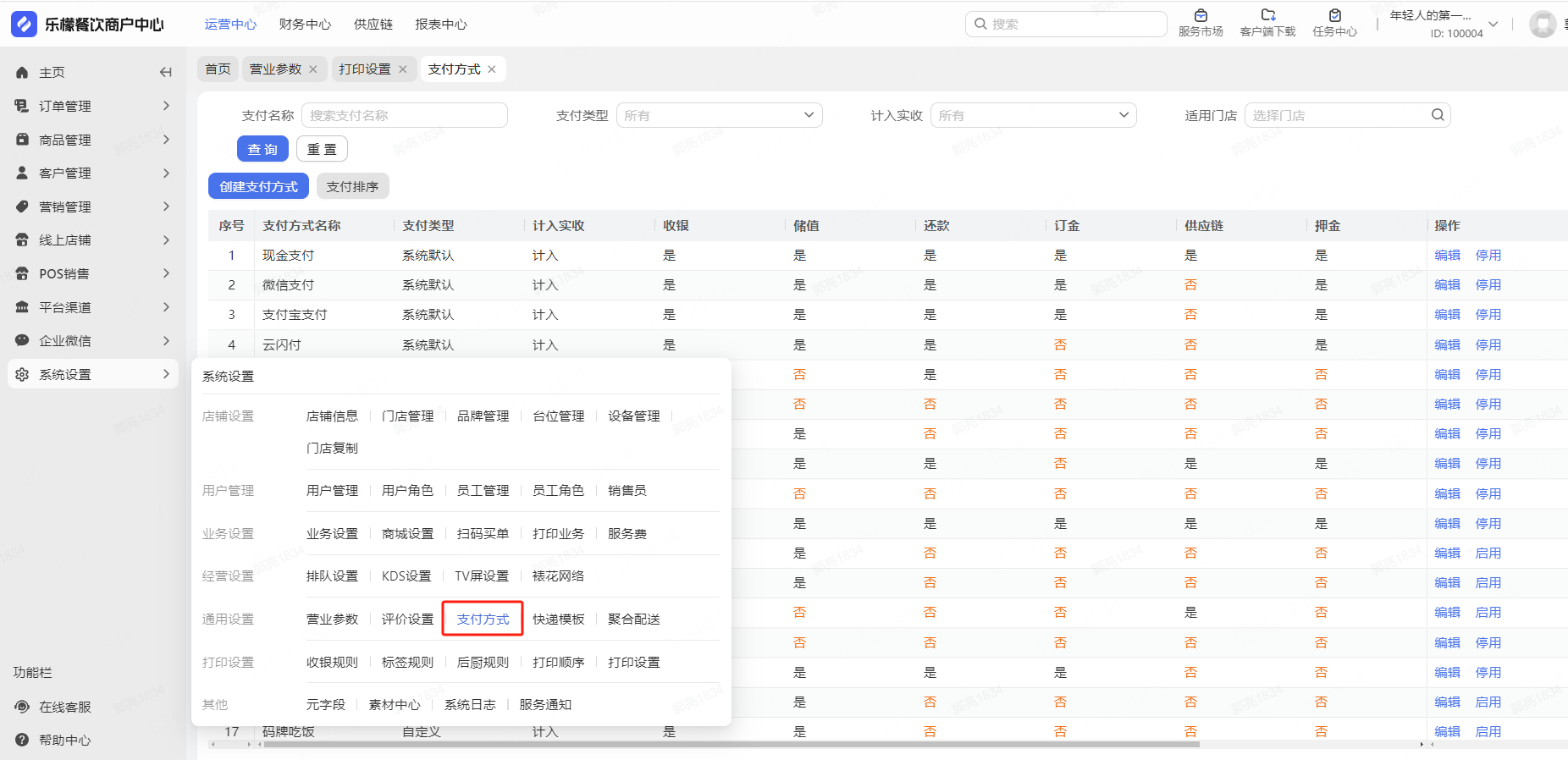Click the 平台渠道 sidebar icon
1568x760 pixels.
click(x=23, y=307)
